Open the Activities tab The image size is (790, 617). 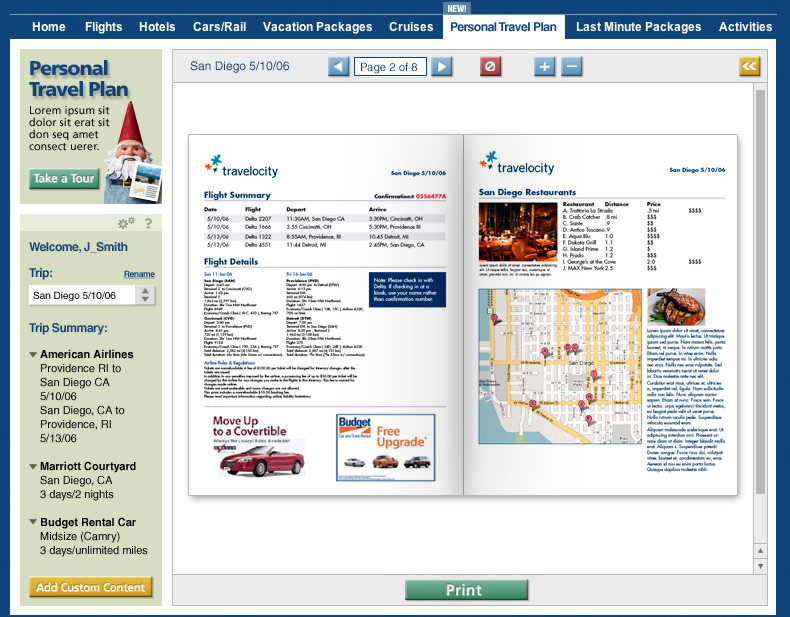pos(745,27)
